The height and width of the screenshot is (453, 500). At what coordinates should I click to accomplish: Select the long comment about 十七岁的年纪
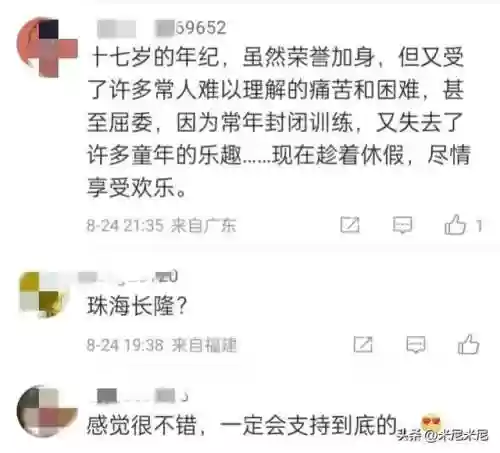pyautogui.click(x=279, y=123)
